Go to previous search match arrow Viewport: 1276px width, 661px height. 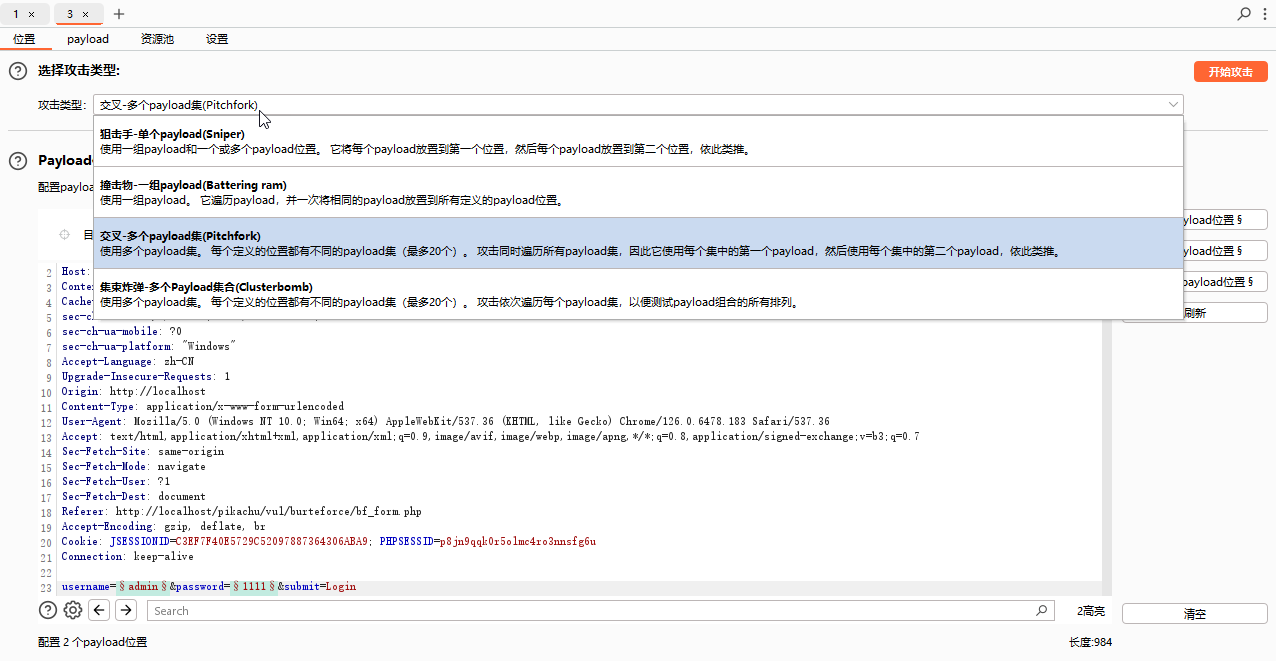click(99, 610)
